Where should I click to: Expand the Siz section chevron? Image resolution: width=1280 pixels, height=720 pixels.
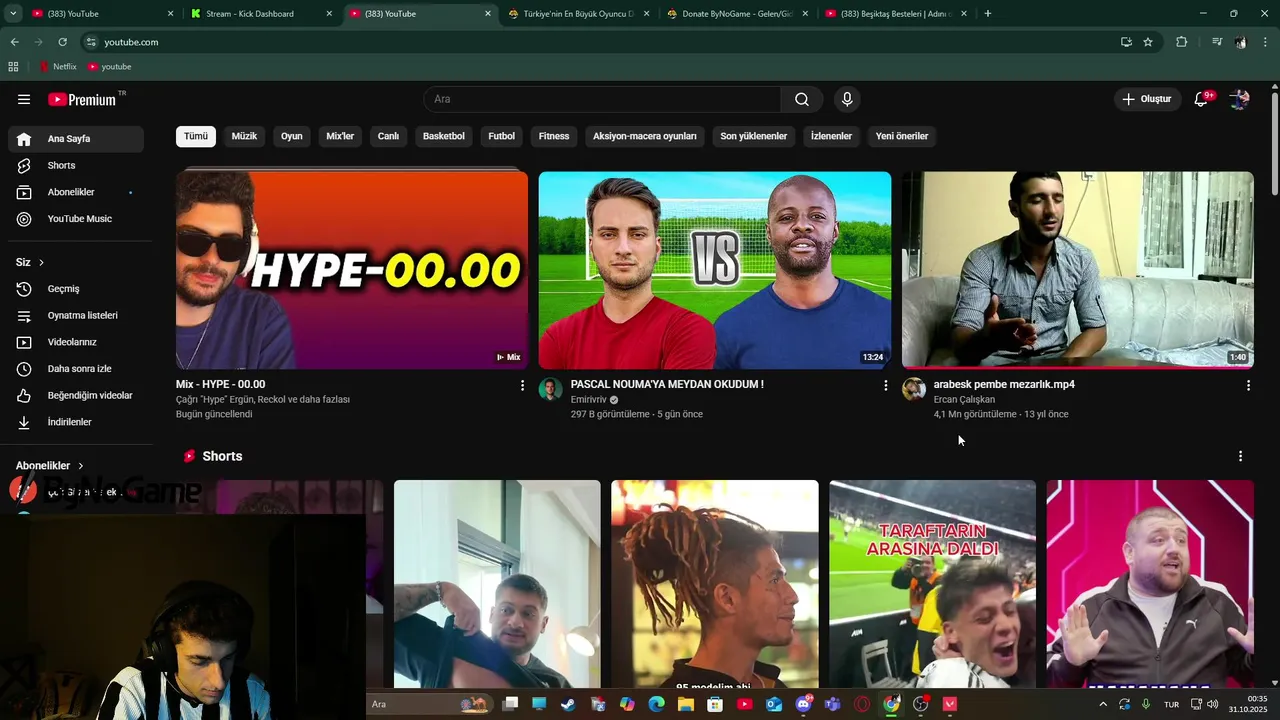41,262
